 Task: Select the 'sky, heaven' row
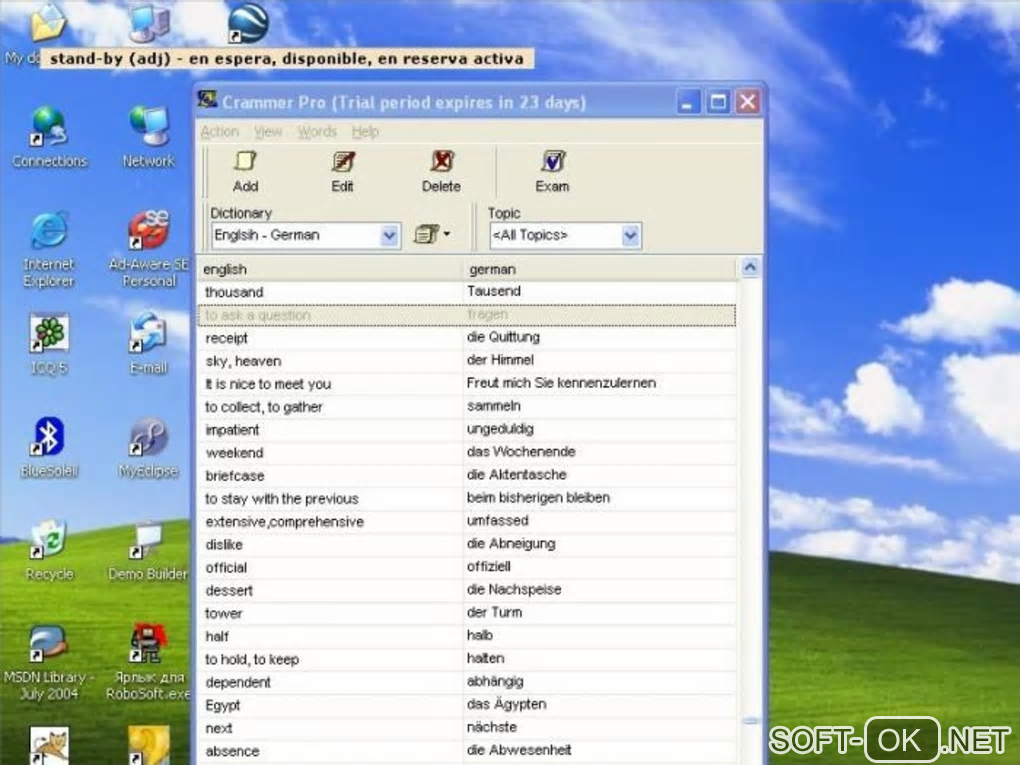467,360
